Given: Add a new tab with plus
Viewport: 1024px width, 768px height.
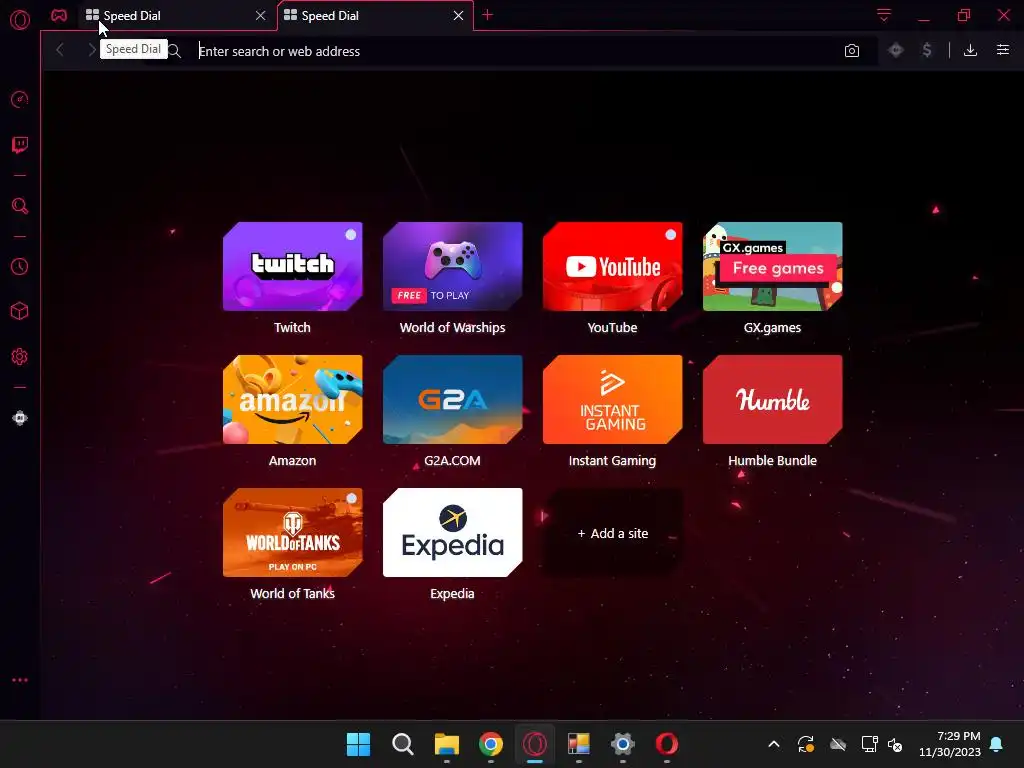Looking at the screenshot, I should [x=487, y=15].
